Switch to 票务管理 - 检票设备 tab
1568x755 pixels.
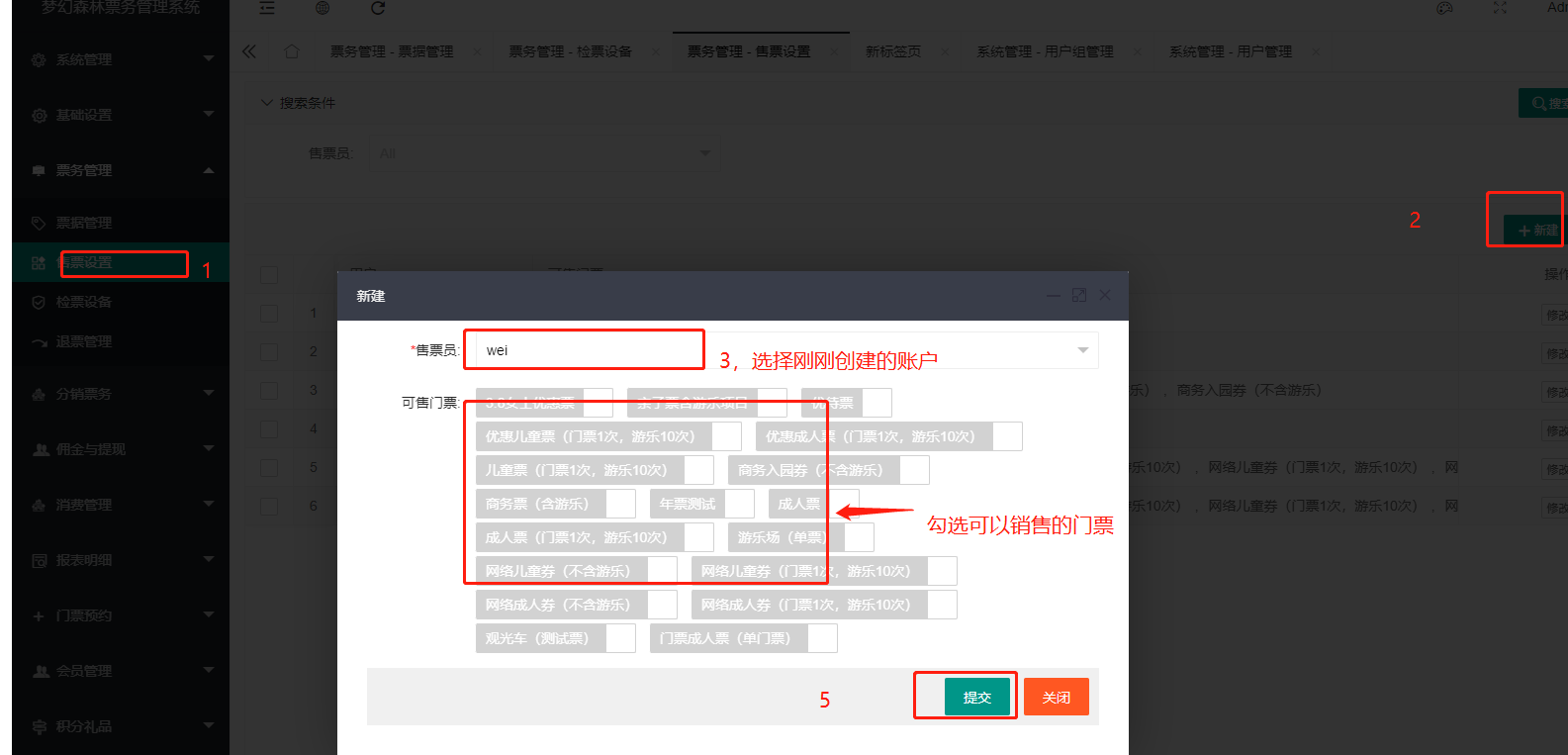click(x=570, y=51)
